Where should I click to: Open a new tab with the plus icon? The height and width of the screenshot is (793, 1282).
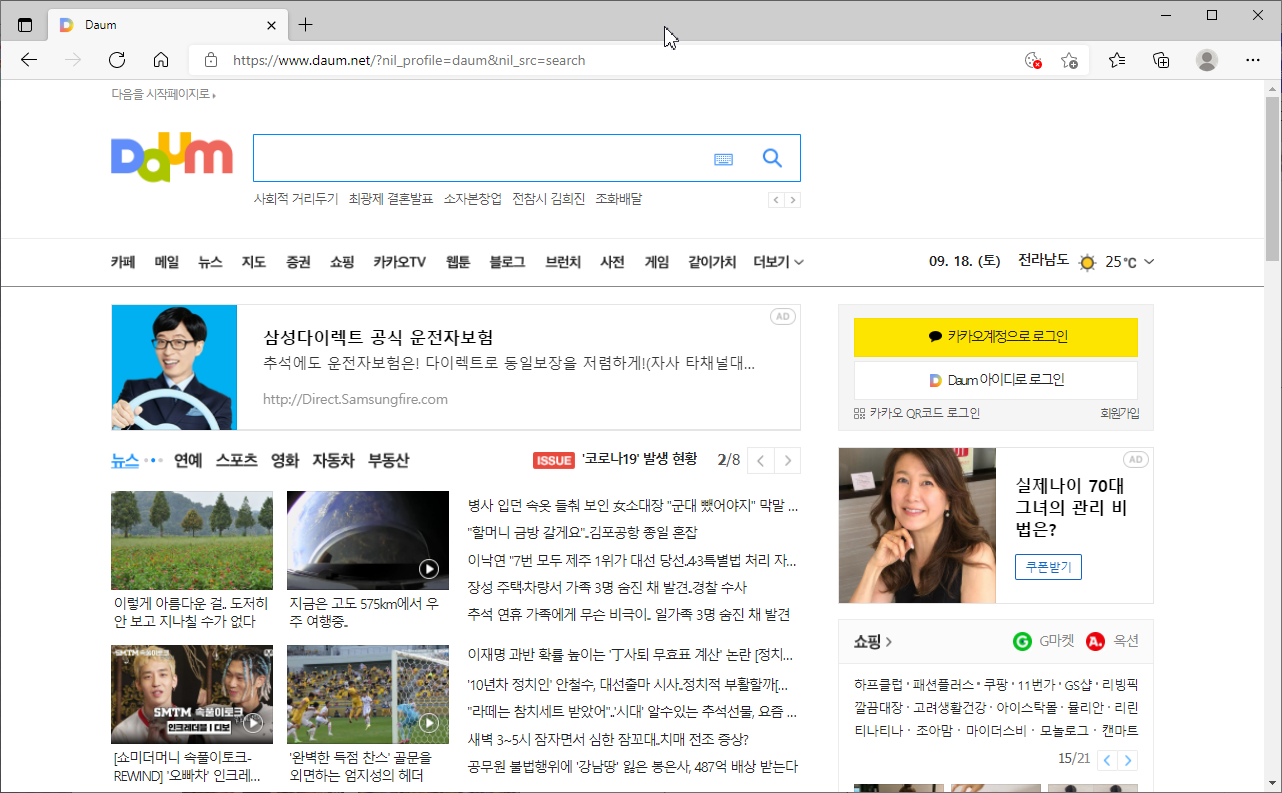[x=306, y=25]
